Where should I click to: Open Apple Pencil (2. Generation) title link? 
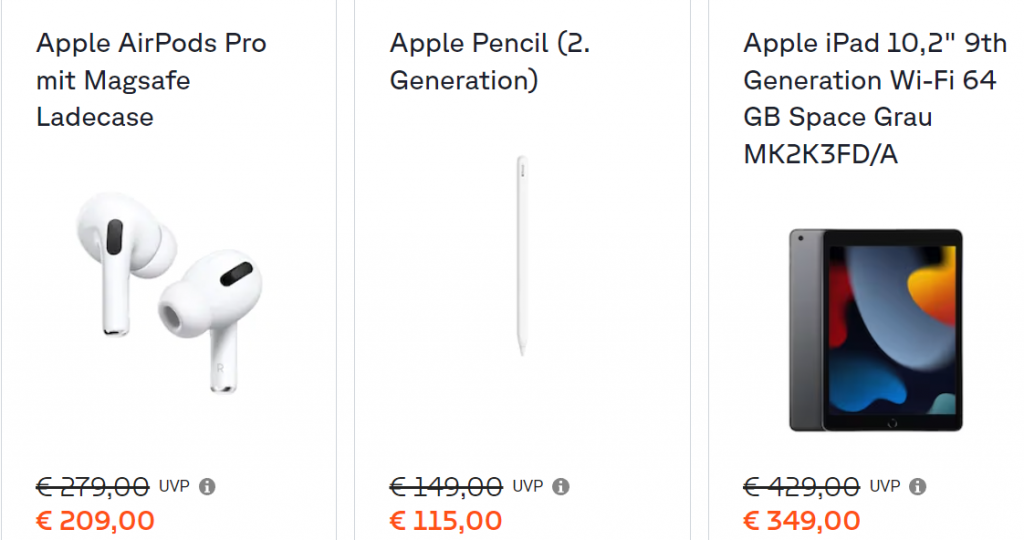click(x=490, y=61)
